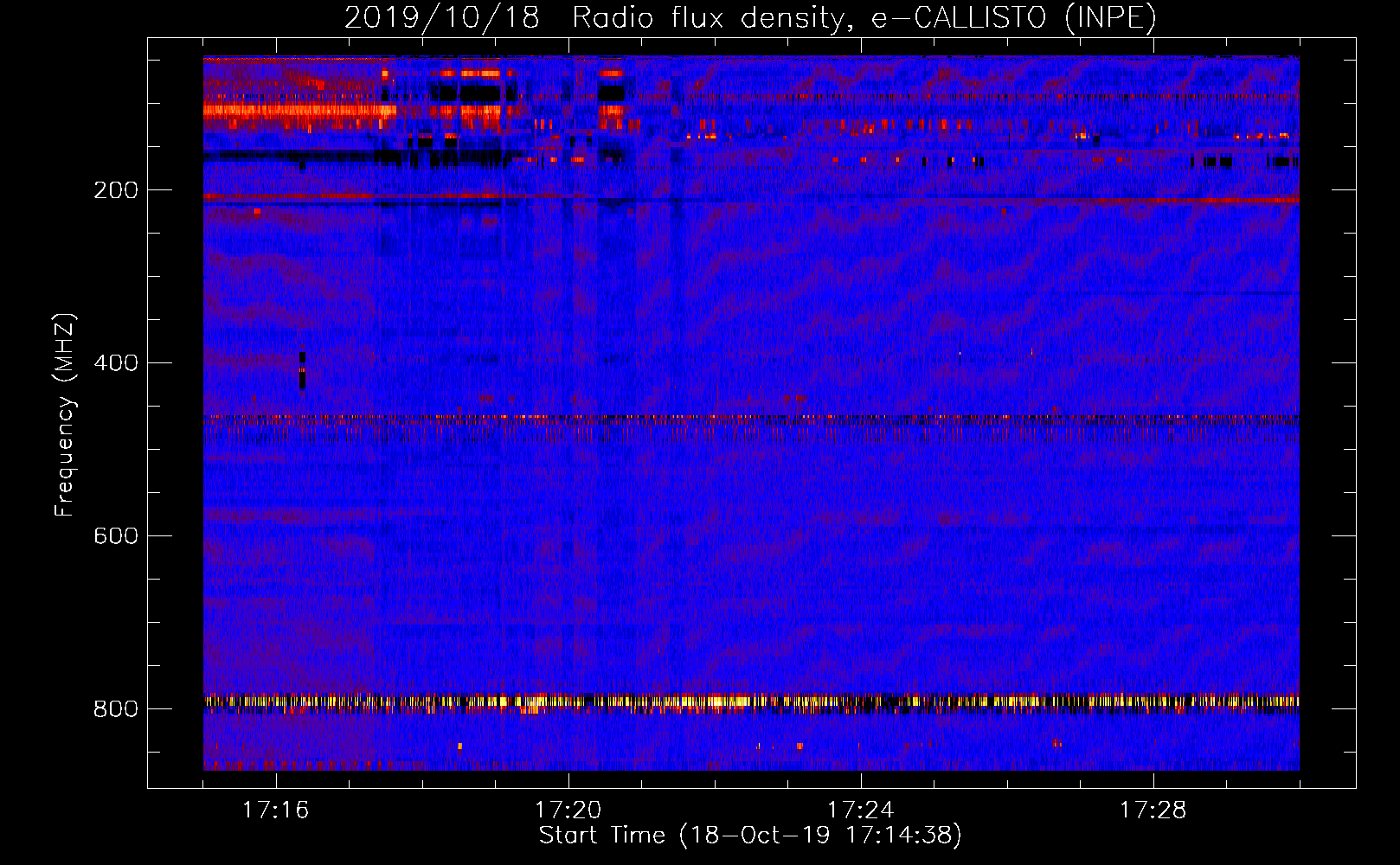
Task: Click the Start Time axis label
Action: pos(750,836)
